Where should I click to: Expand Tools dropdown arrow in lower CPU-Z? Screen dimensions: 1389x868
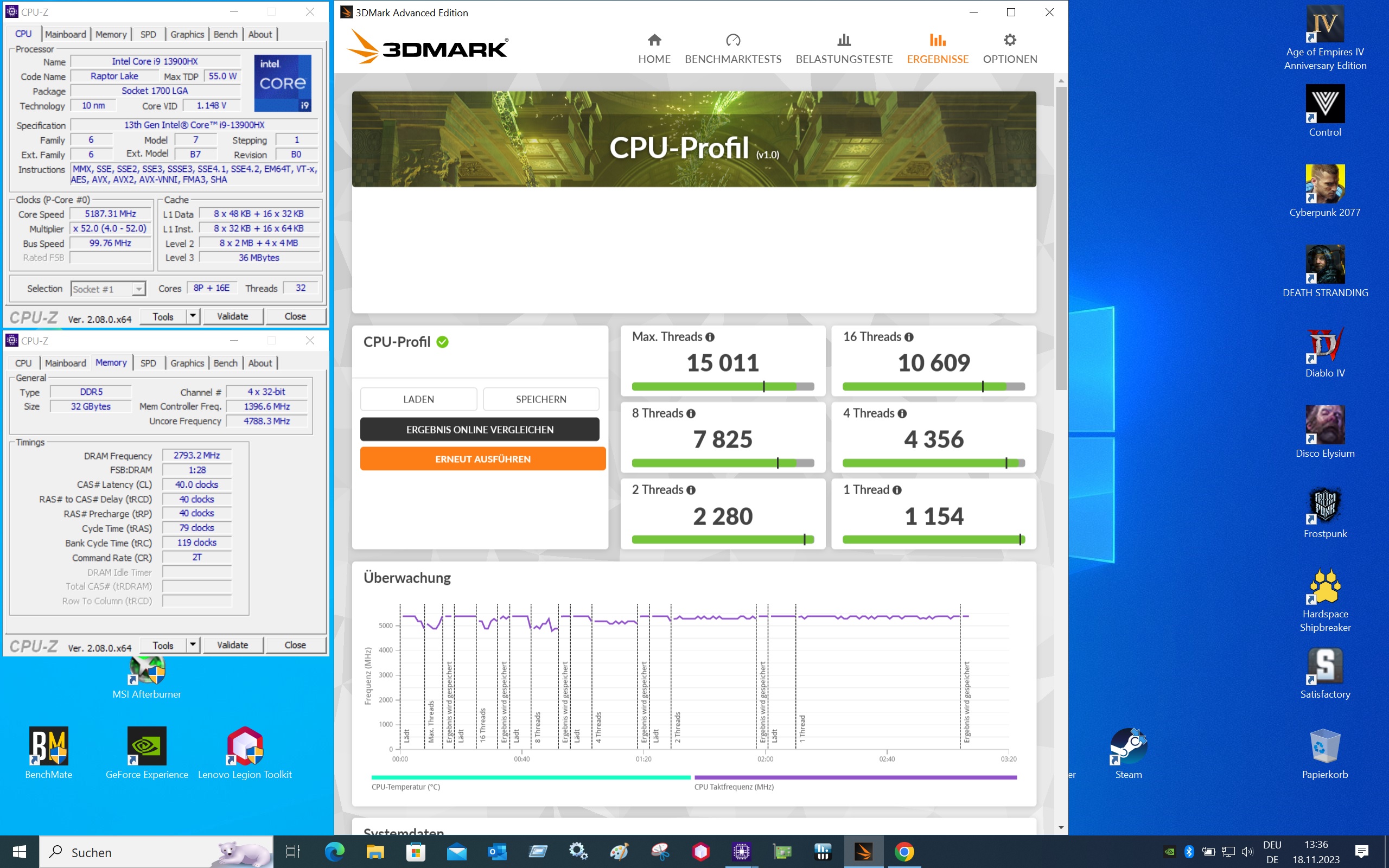tap(193, 644)
